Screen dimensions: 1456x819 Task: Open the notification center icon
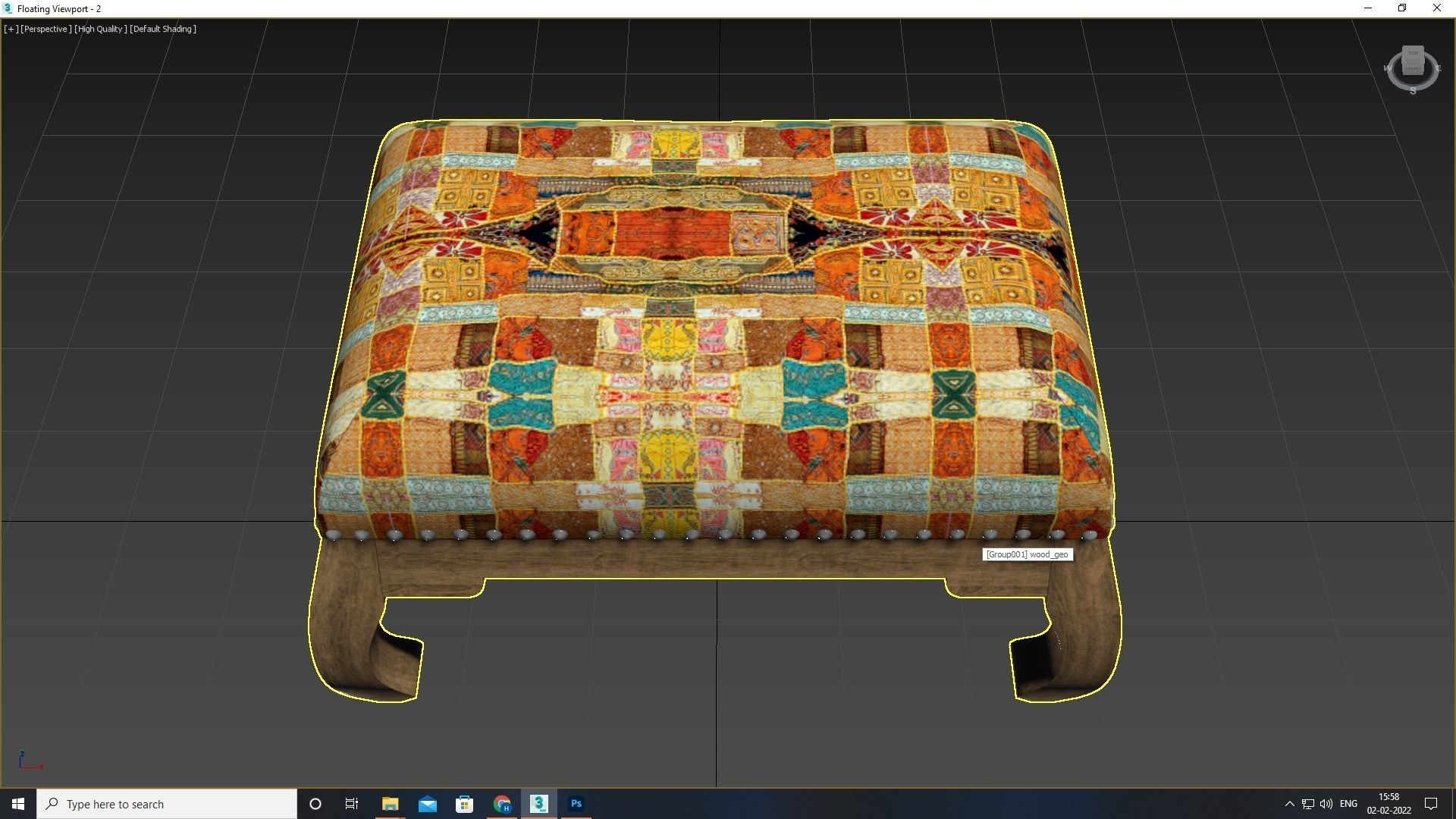tap(1431, 804)
